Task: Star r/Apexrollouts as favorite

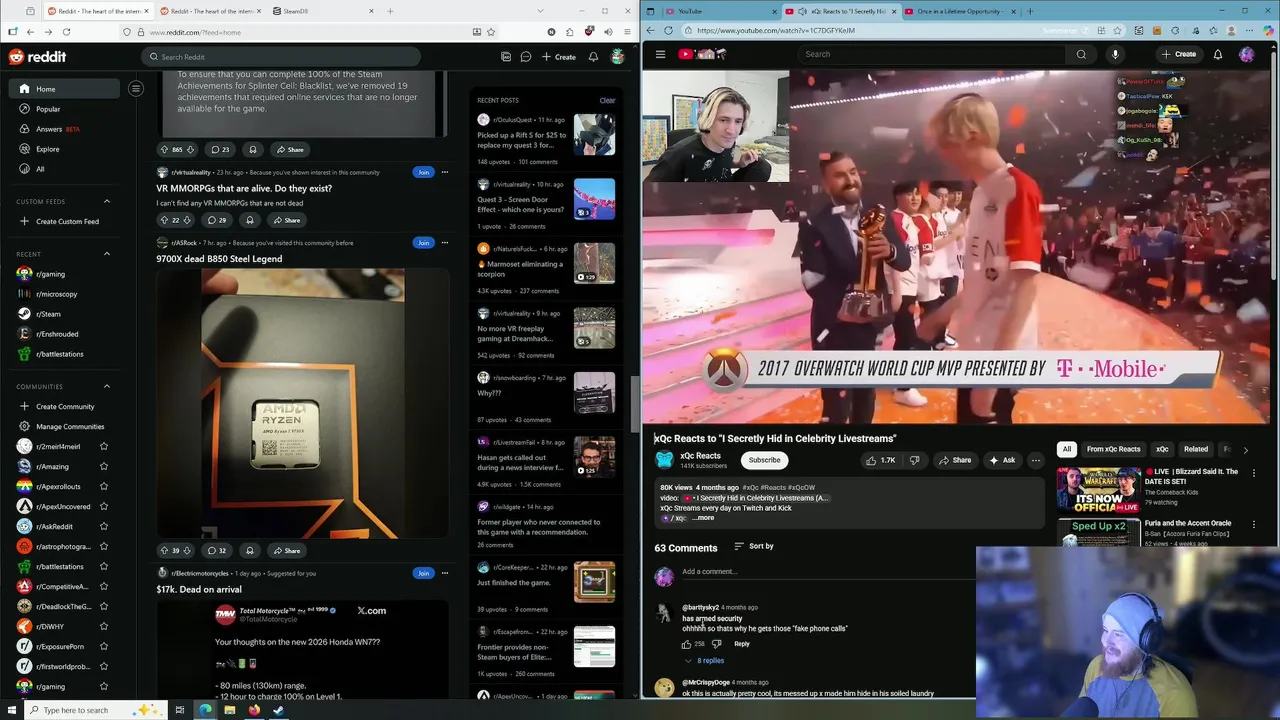Action: (104, 486)
